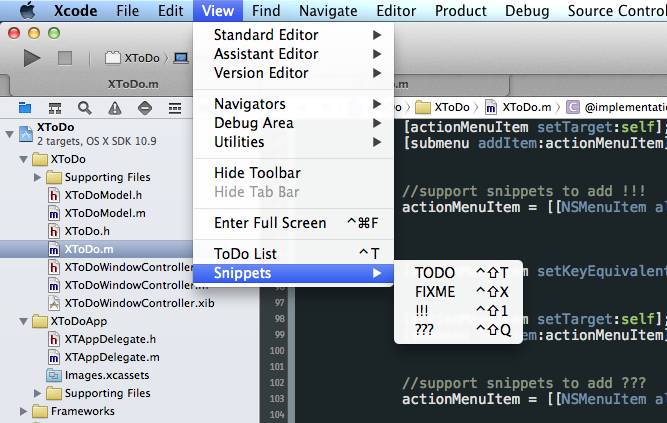Open the Edit menu
Screen dimensions: 667x423
[171, 11]
